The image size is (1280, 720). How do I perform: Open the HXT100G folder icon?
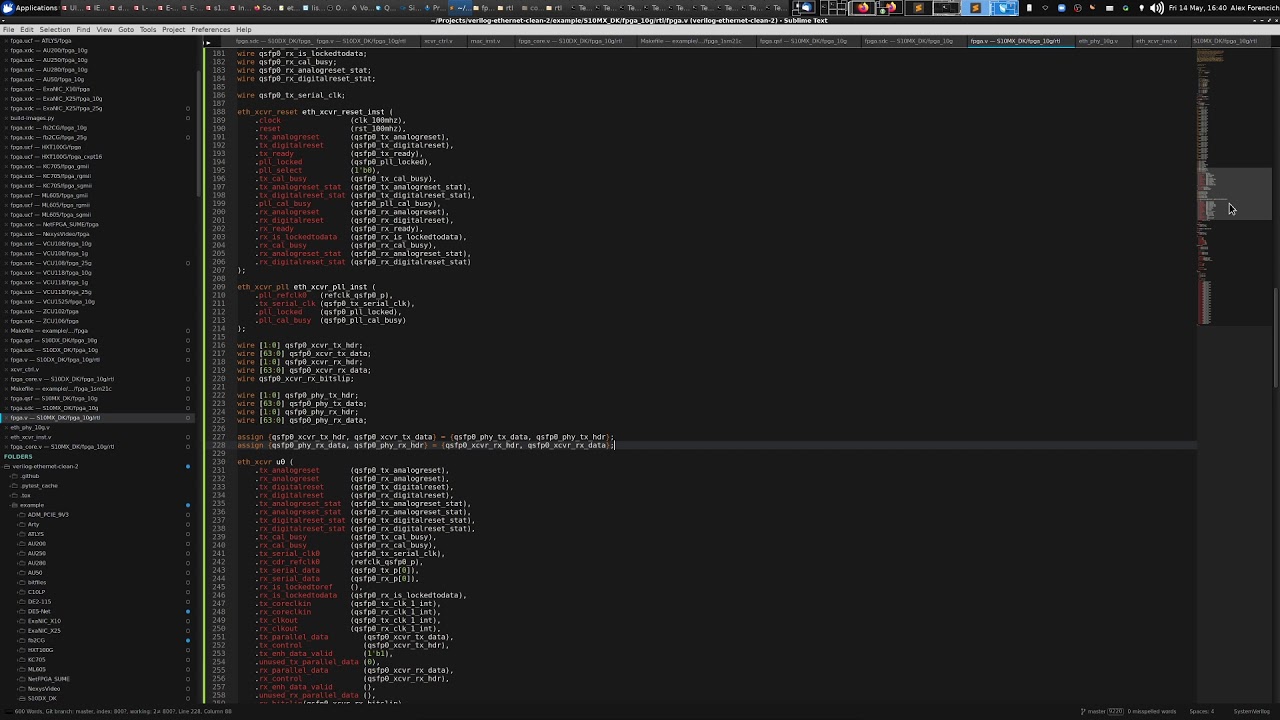tap(22, 650)
